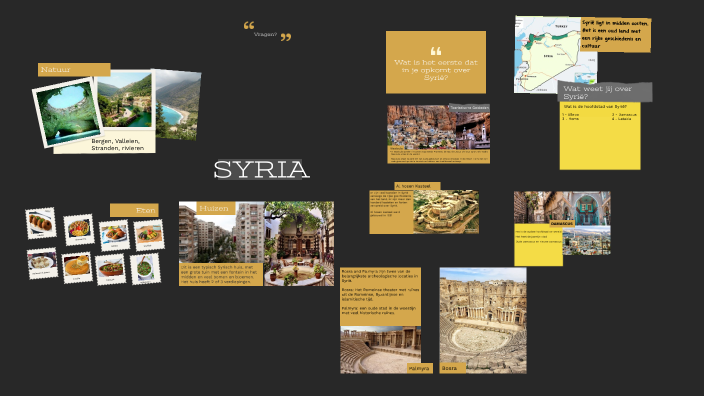Click the Huizen label
The image size is (704, 396).
(x=216, y=208)
